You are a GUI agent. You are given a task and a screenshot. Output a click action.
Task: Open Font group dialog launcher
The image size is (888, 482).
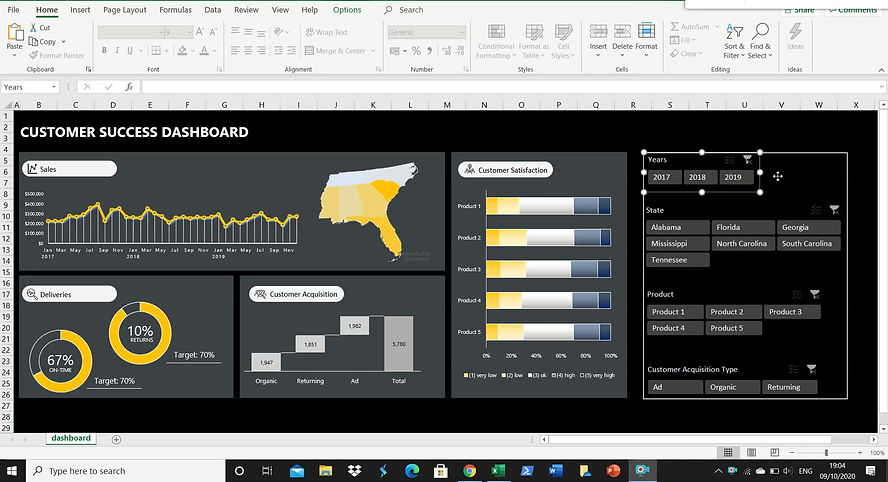click(x=219, y=69)
